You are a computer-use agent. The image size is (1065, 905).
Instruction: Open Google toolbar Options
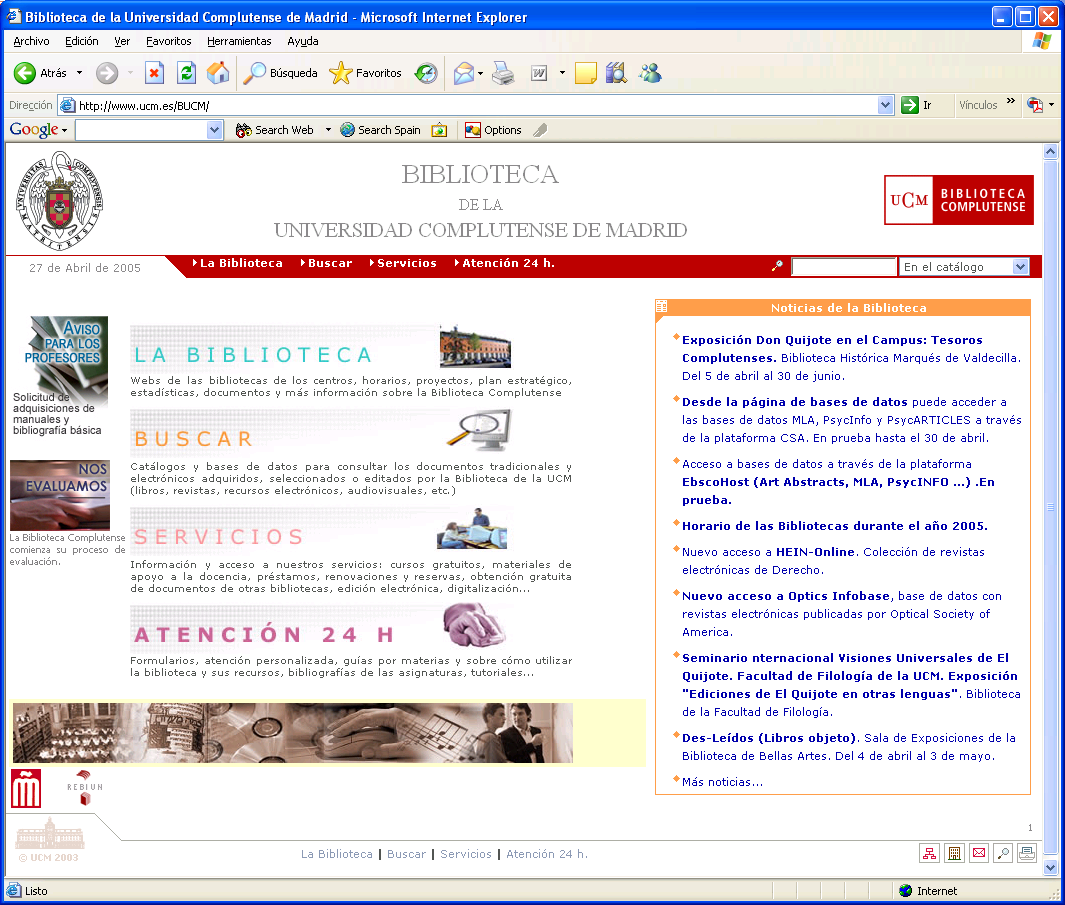click(x=493, y=130)
